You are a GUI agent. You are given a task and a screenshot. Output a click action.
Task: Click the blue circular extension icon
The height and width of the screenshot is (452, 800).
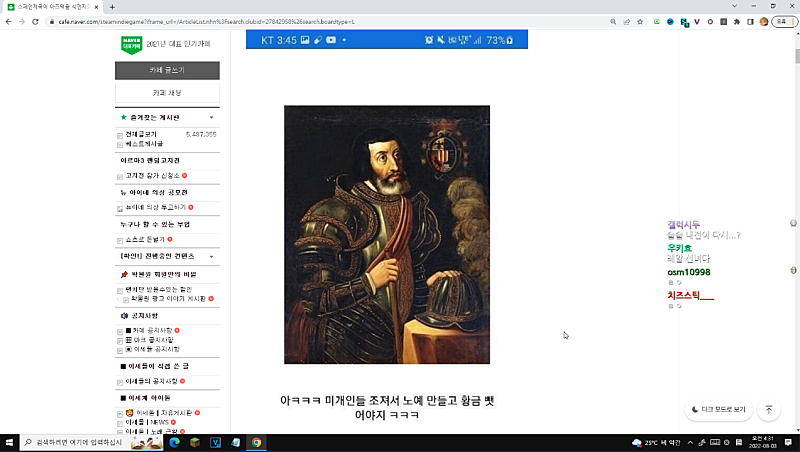670,22
